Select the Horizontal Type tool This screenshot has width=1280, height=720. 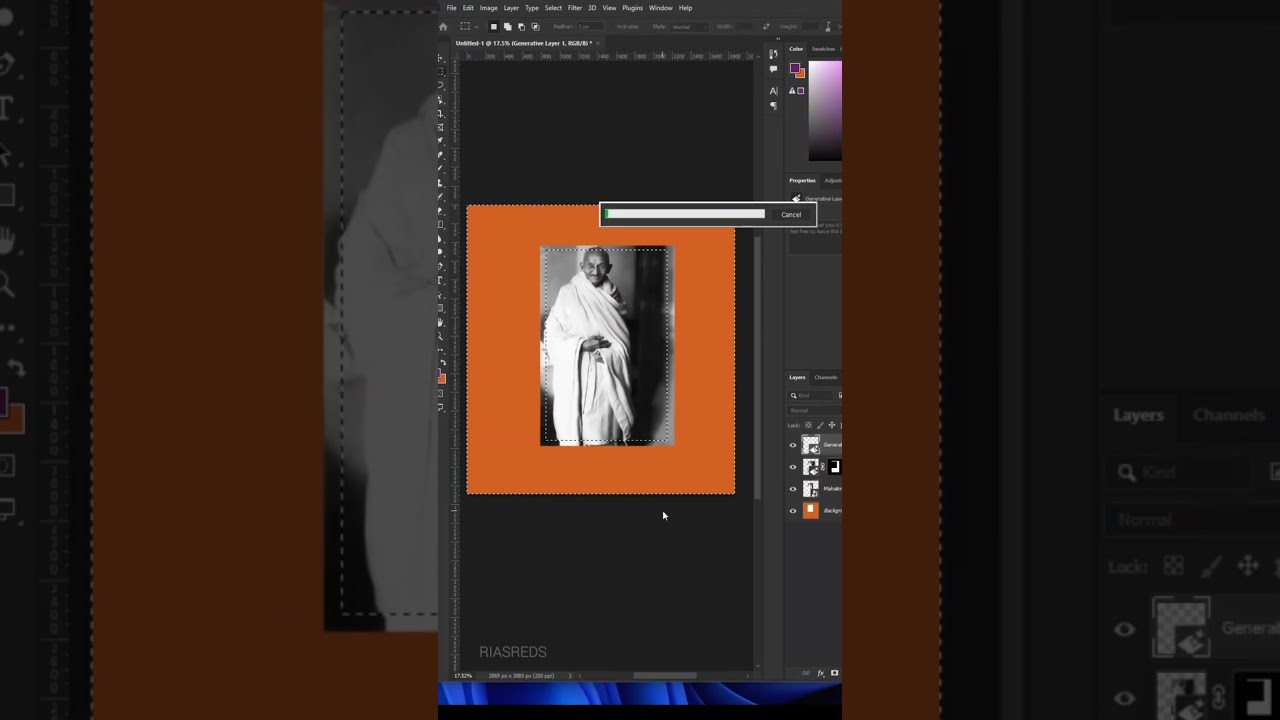coord(441,280)
